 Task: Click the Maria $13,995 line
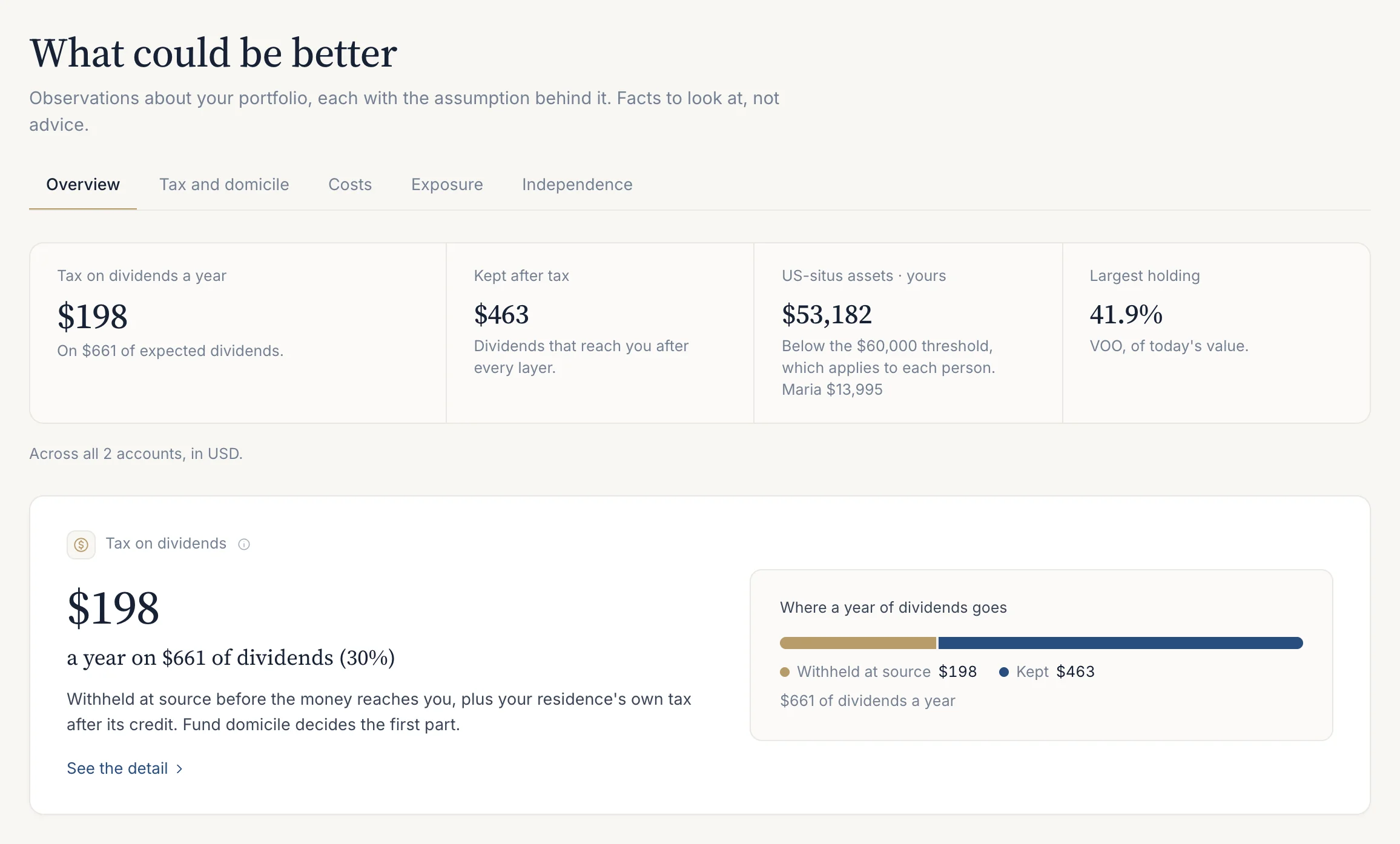(x=832, y=389)
